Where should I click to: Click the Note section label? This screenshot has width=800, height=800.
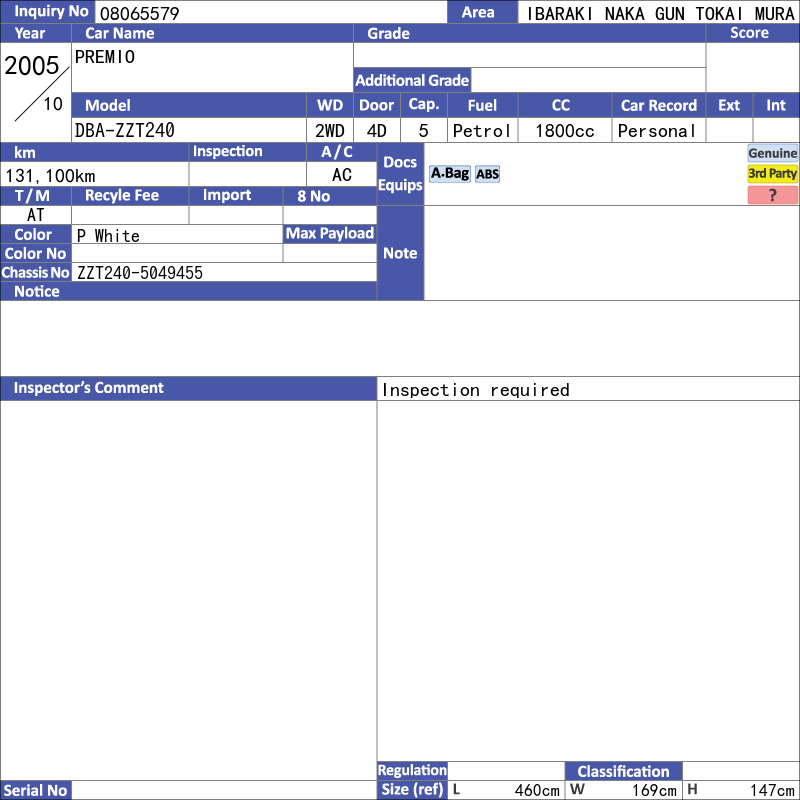tap(400, 253)
